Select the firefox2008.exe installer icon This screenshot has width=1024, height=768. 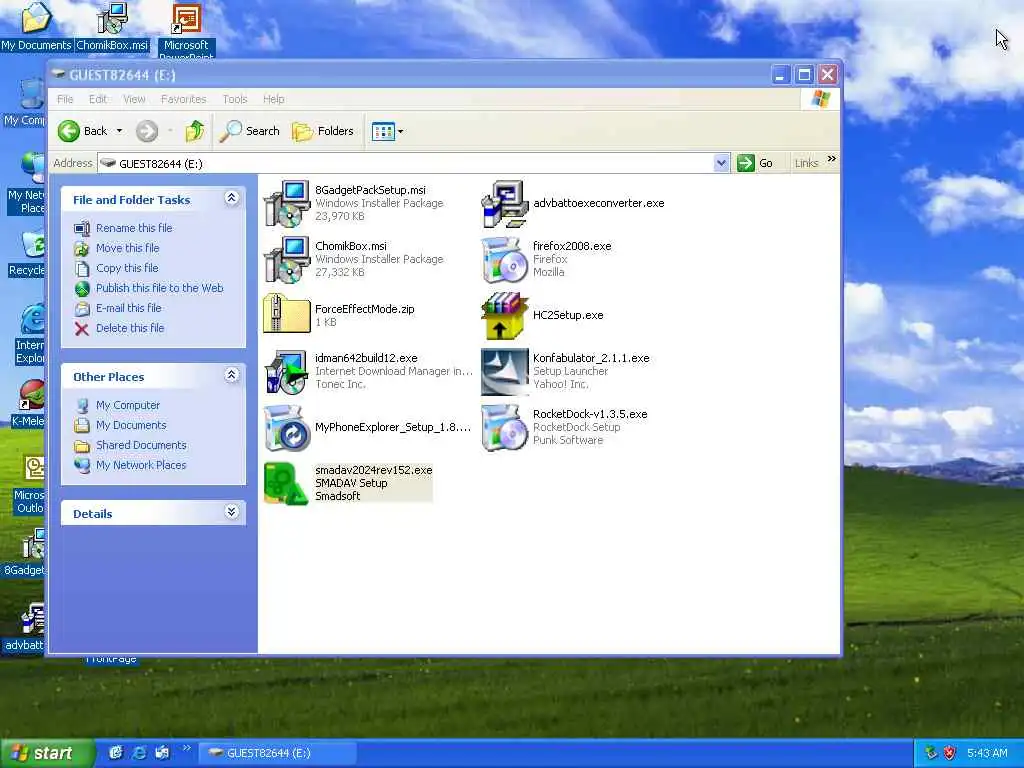coord(505,259)
